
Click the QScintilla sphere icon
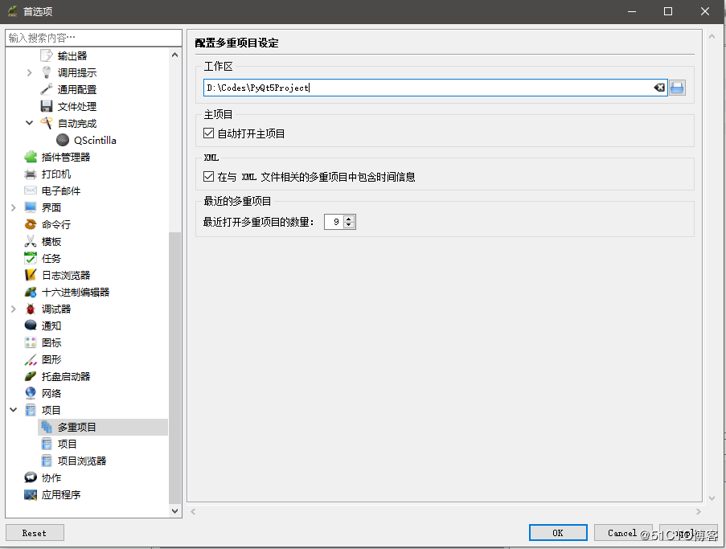[63, 140]
